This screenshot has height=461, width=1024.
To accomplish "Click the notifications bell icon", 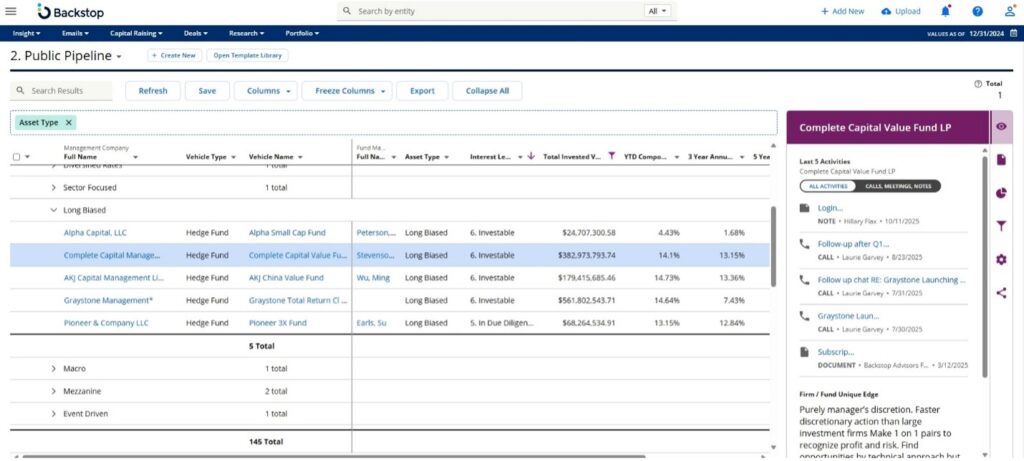I will click(x=946, y=11).
